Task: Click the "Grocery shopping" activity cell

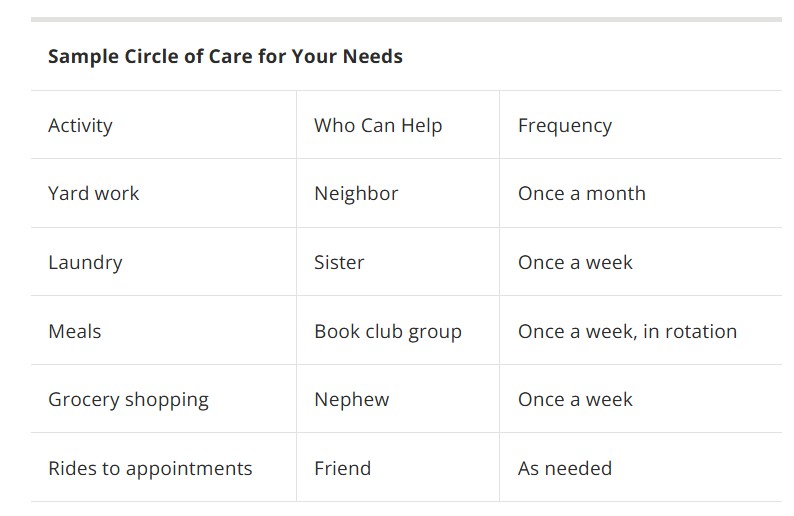Action: (x=128, y=400)
